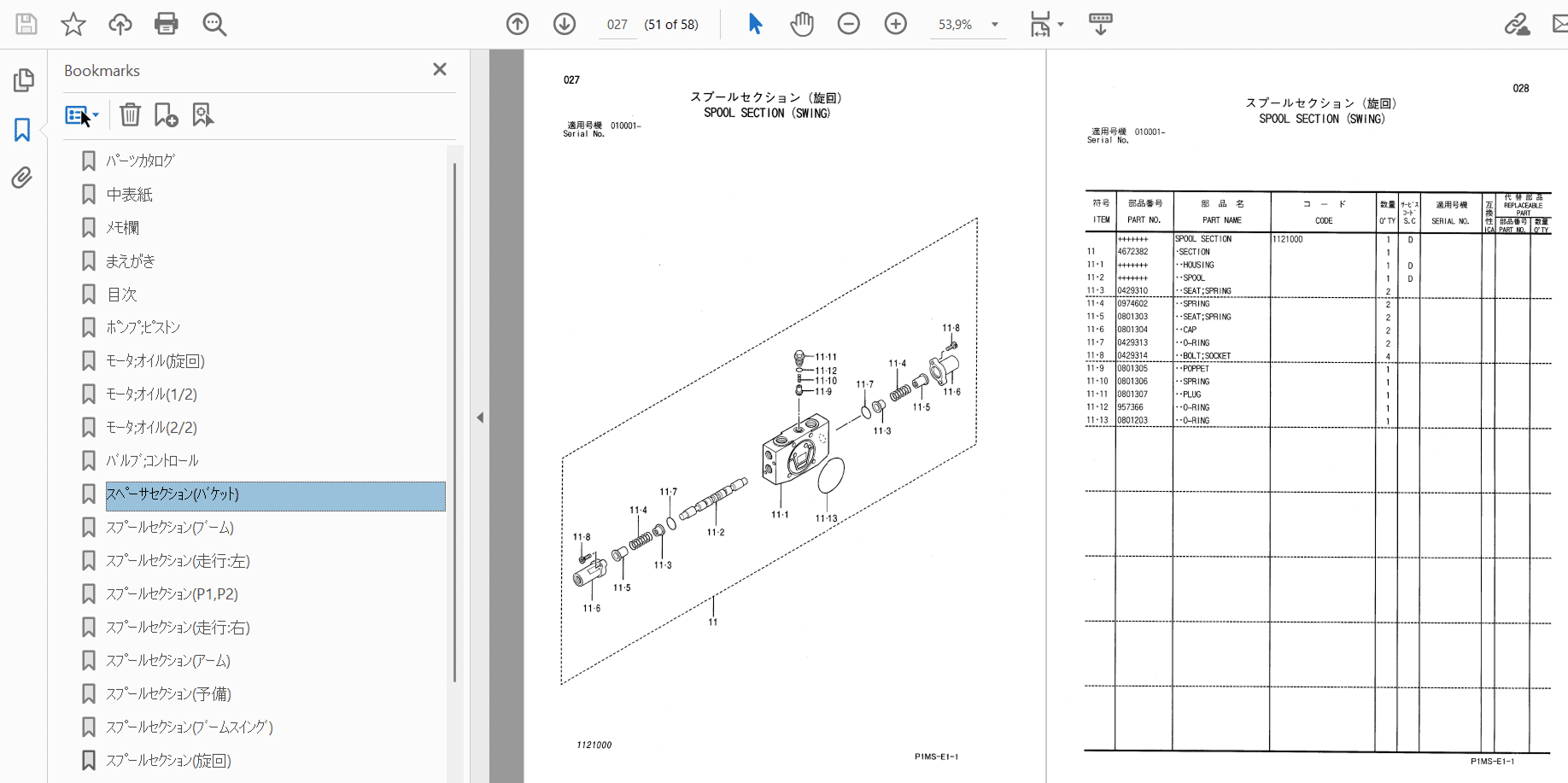Open bookmark 中表紙

[x=129, y=195]
